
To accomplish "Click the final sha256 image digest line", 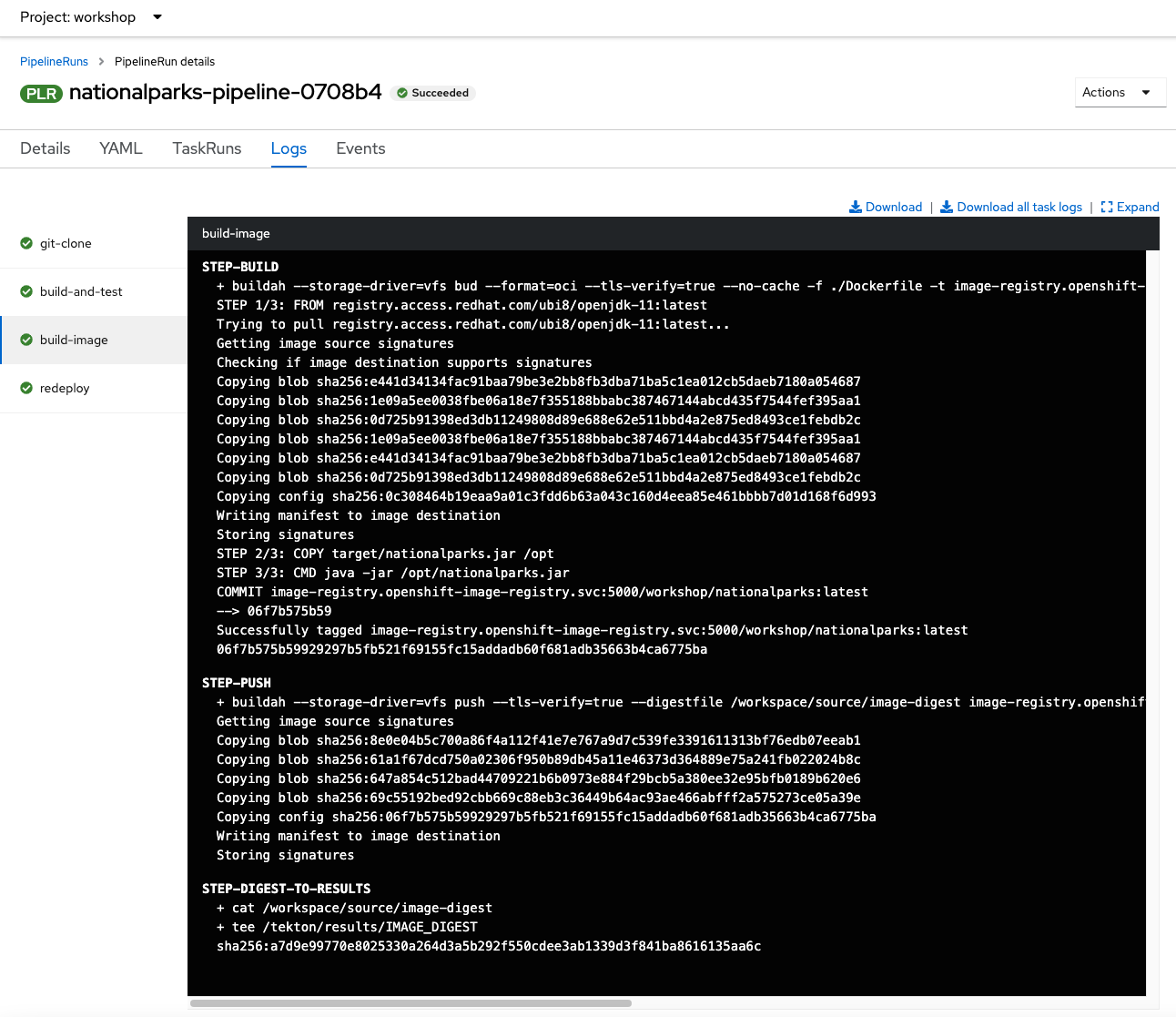I will point(489,946).
